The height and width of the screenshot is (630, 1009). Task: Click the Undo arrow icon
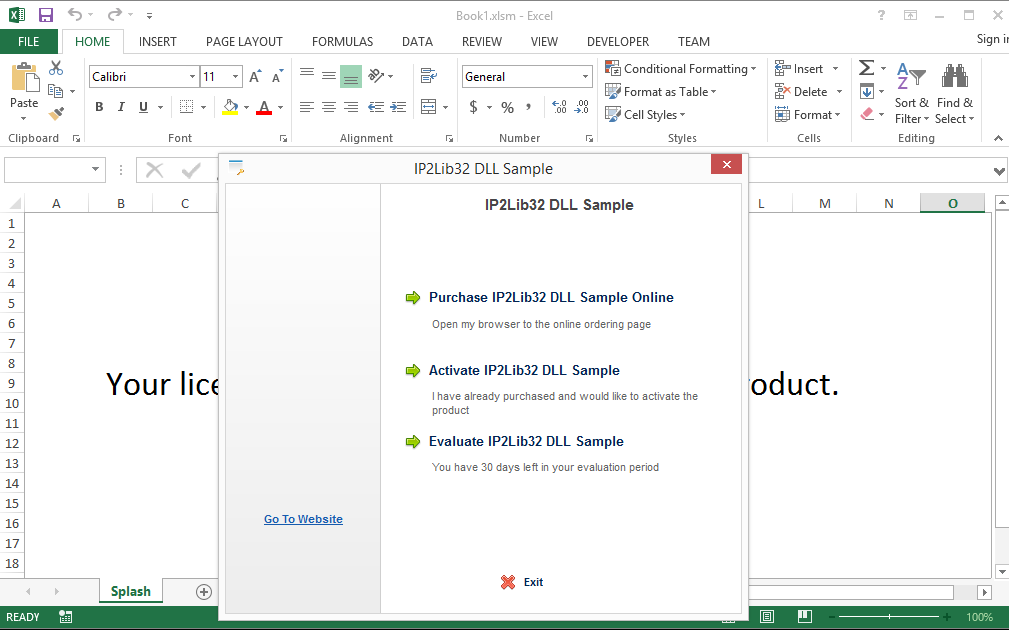point(75,14)
